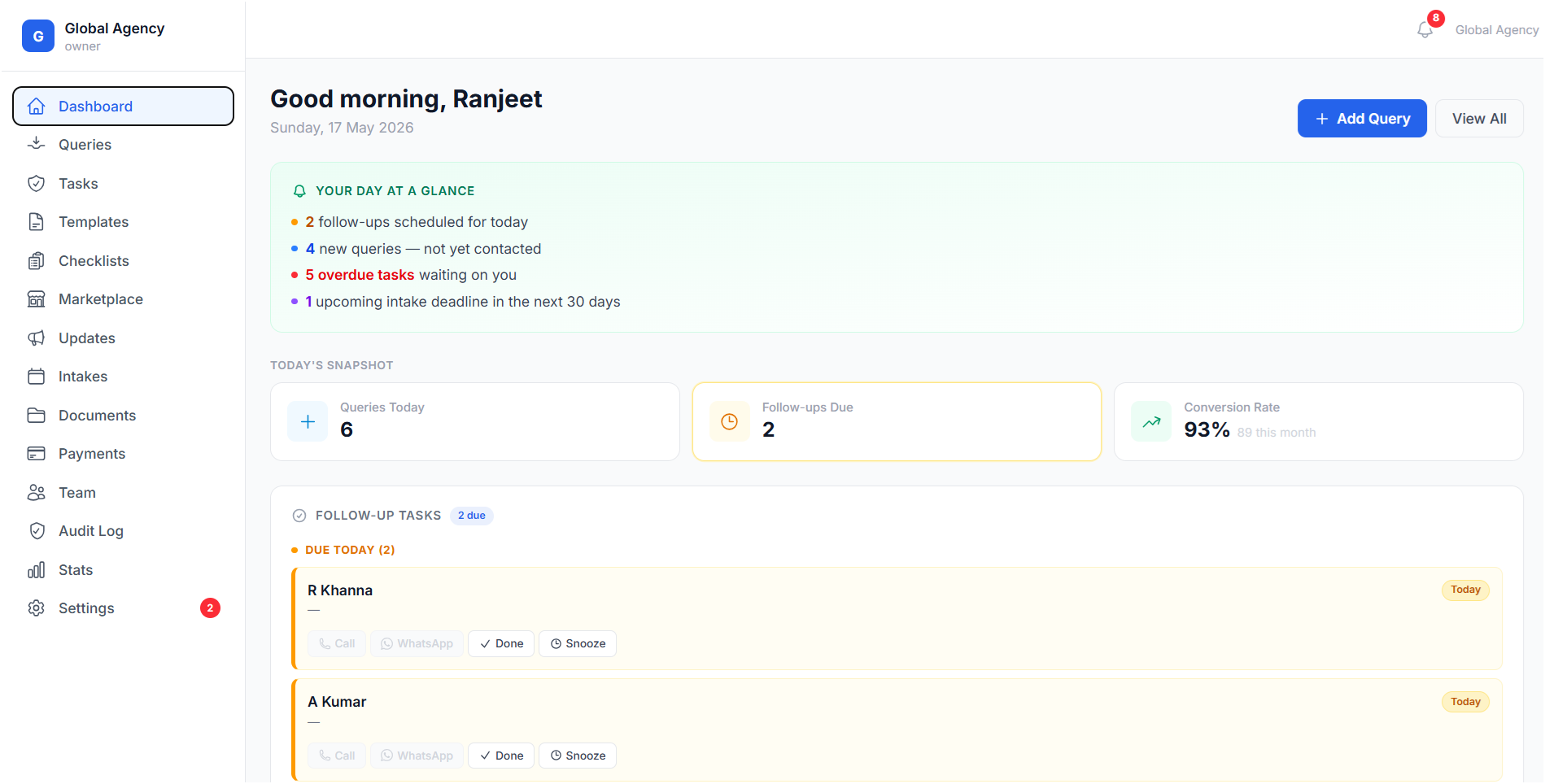
Task: Click the Add Query button
Action: click(1362, 119)
